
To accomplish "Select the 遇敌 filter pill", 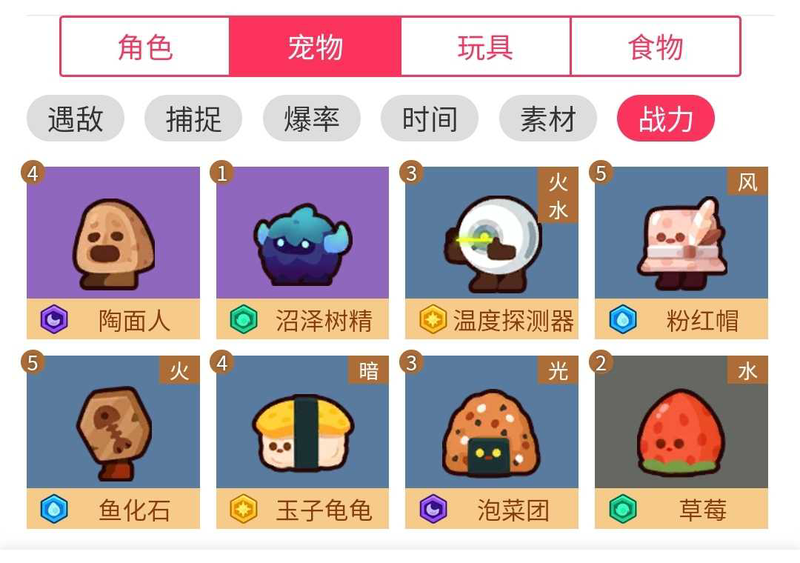I will click(x=76, y=118).
